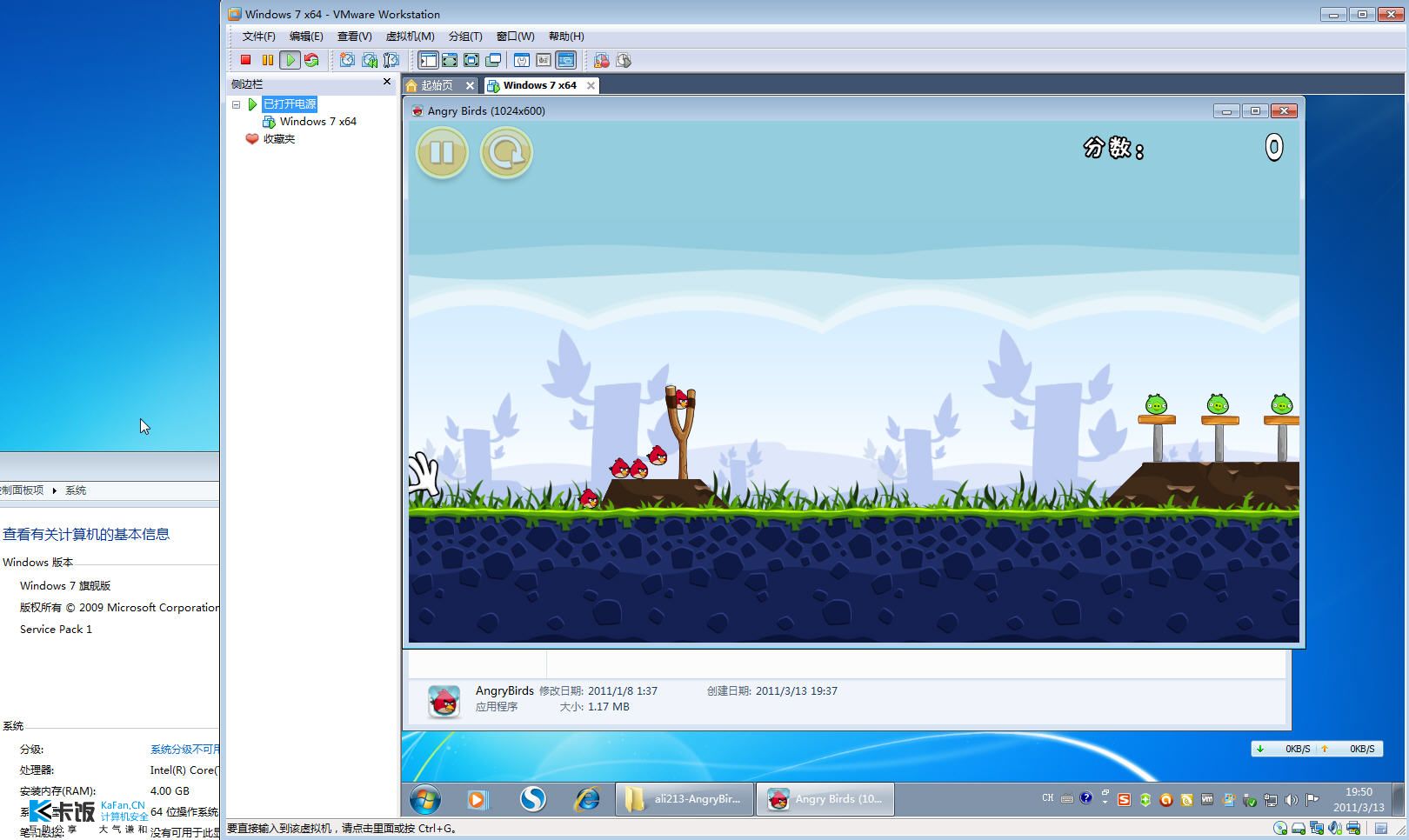
Task: Open the 查看(V) menu
Action: (x=354, y=37)
